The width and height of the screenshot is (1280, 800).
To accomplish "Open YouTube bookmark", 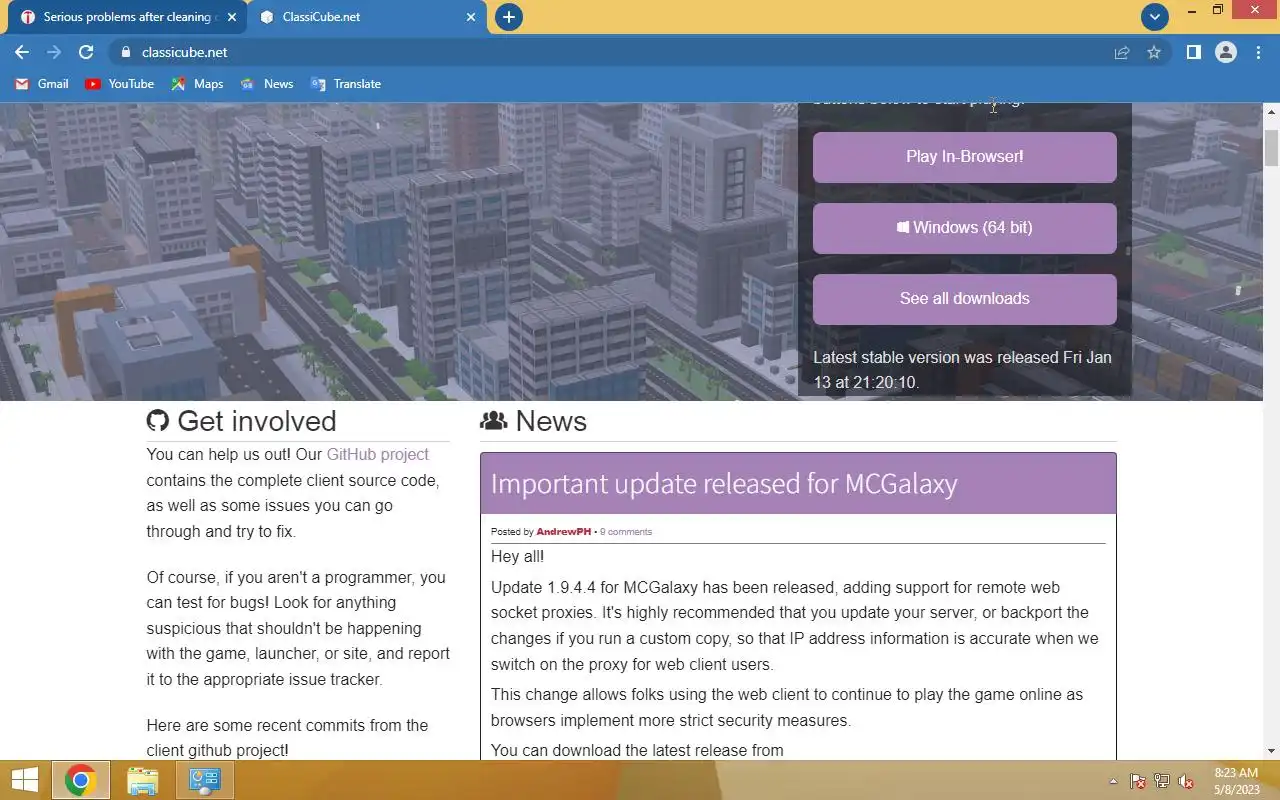I will point(120,84).
